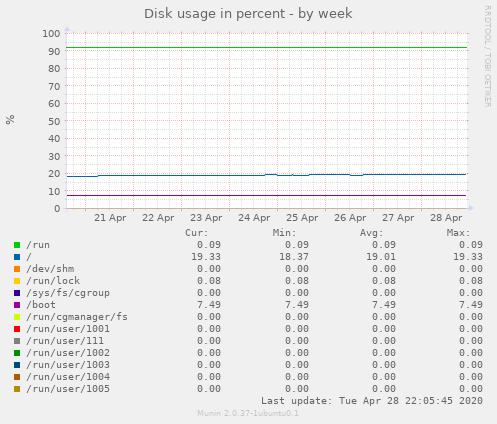497x424 pixels.
Task: Click the minimum value 18.37
Action: tap(294, 257)
